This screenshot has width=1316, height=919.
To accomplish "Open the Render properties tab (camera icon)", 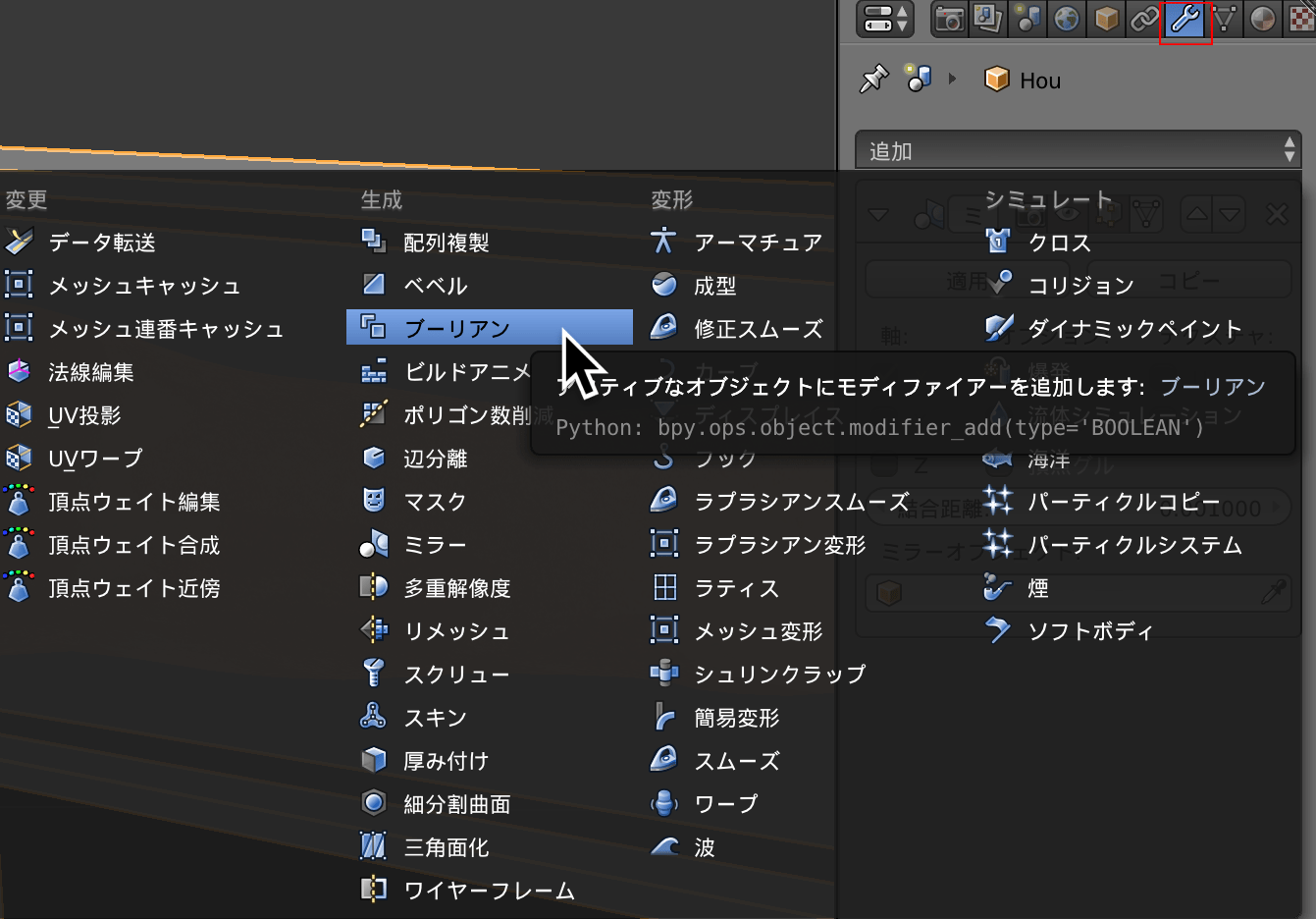I will pos(949,19).
